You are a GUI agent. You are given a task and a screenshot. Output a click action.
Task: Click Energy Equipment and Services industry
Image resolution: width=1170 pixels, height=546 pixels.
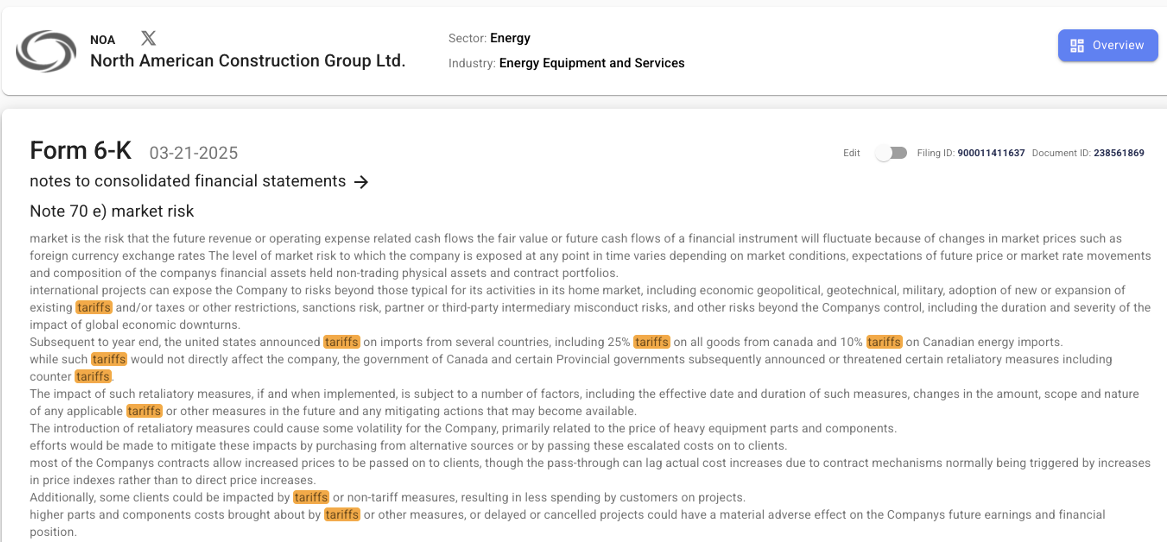(591, 63)
